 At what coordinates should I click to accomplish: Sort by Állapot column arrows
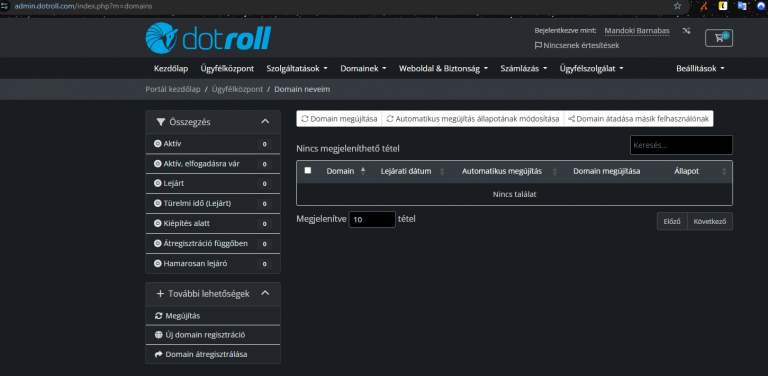(724, 171)
